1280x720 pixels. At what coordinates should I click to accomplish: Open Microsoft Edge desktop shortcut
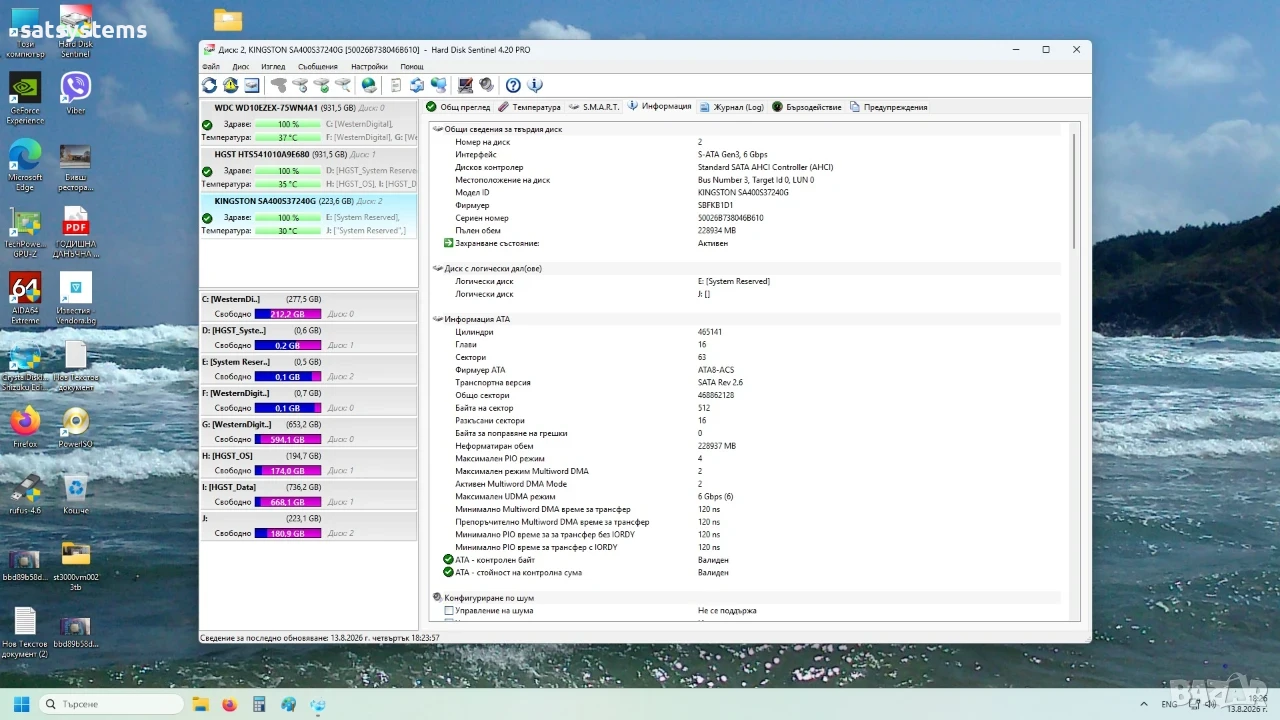pyautogui.click(x=25, y=165)
